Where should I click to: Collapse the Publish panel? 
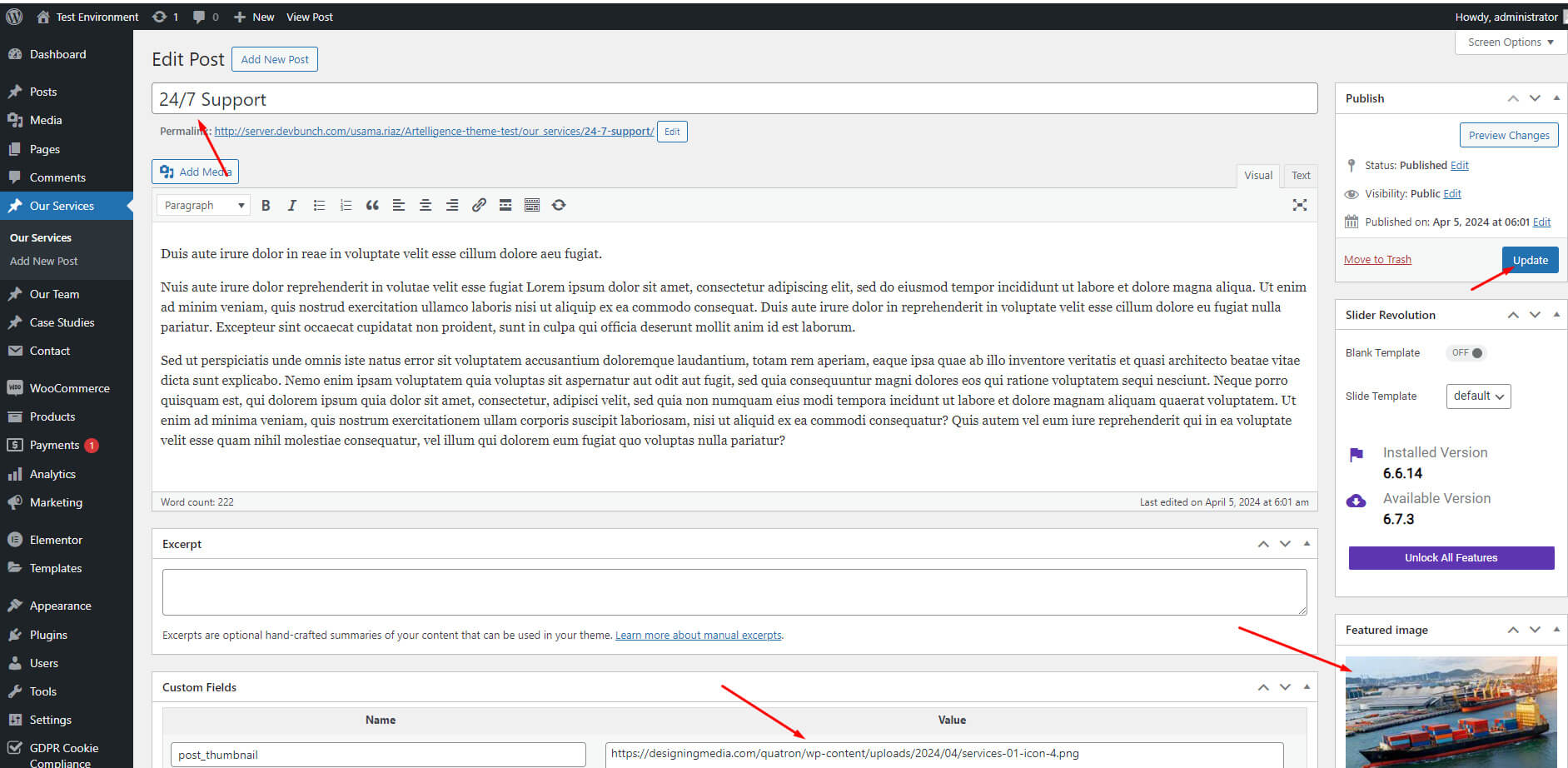1556,98
